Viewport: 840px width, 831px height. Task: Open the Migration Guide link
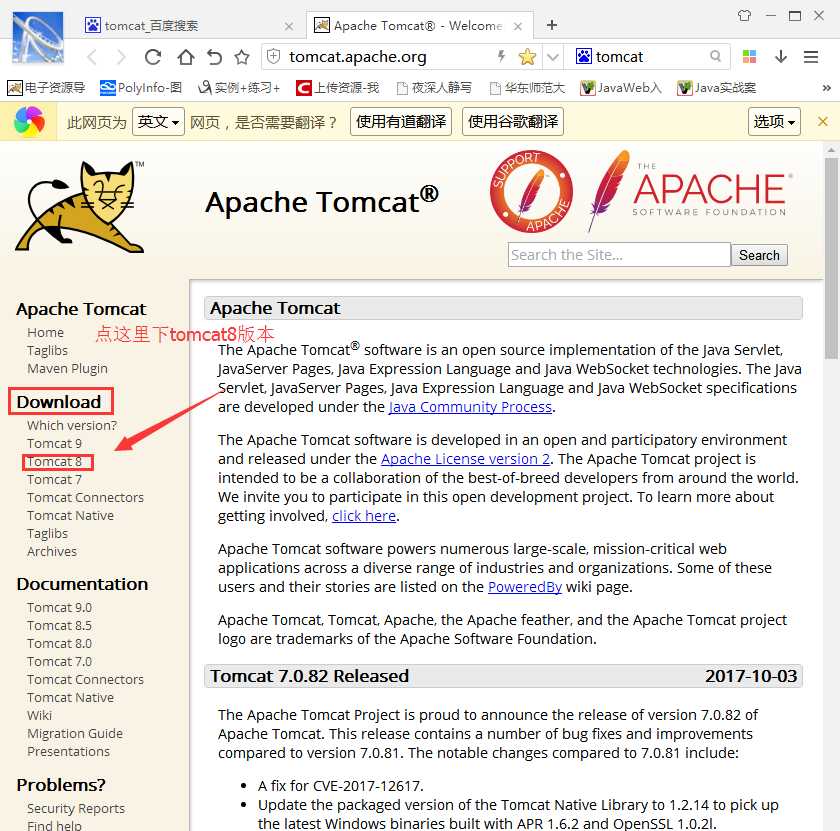[75, 733]
